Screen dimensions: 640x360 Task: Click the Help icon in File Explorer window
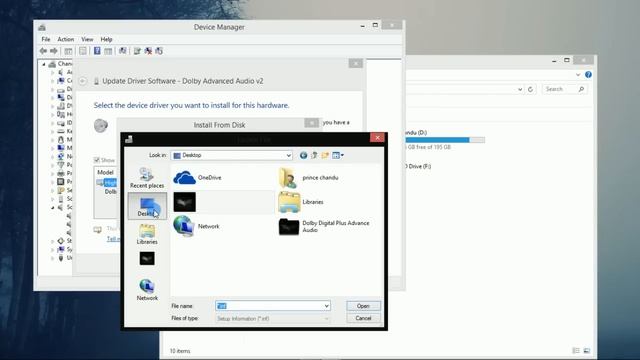[x=588, y=75]
